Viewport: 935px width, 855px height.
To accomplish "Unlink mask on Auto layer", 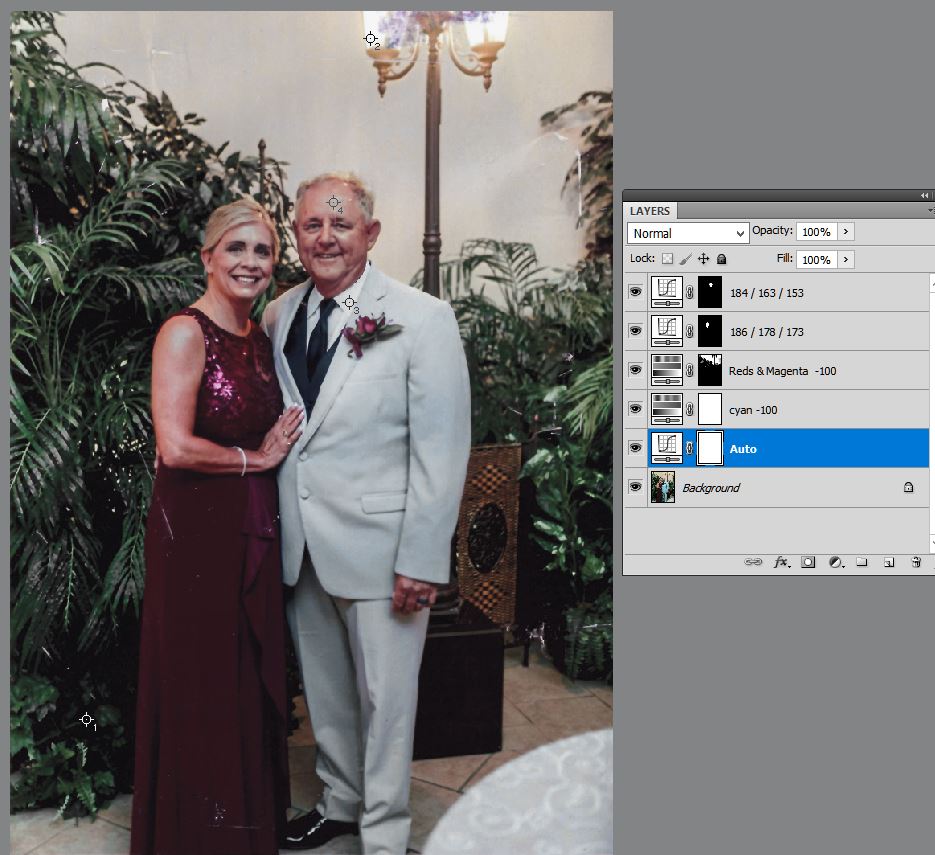I will point(690,448).
